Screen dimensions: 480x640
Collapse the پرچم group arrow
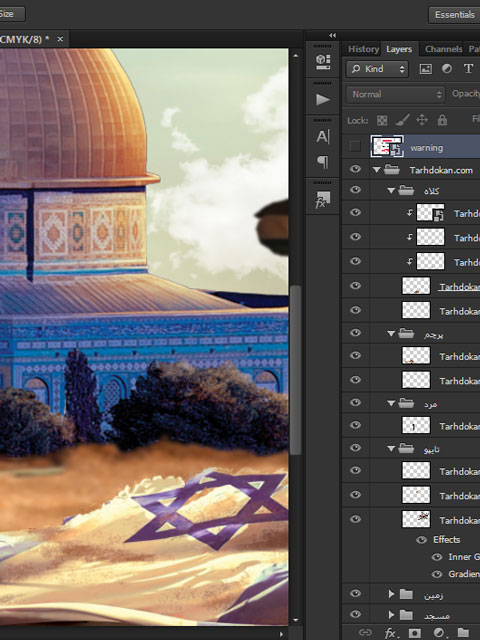point(391,333)
